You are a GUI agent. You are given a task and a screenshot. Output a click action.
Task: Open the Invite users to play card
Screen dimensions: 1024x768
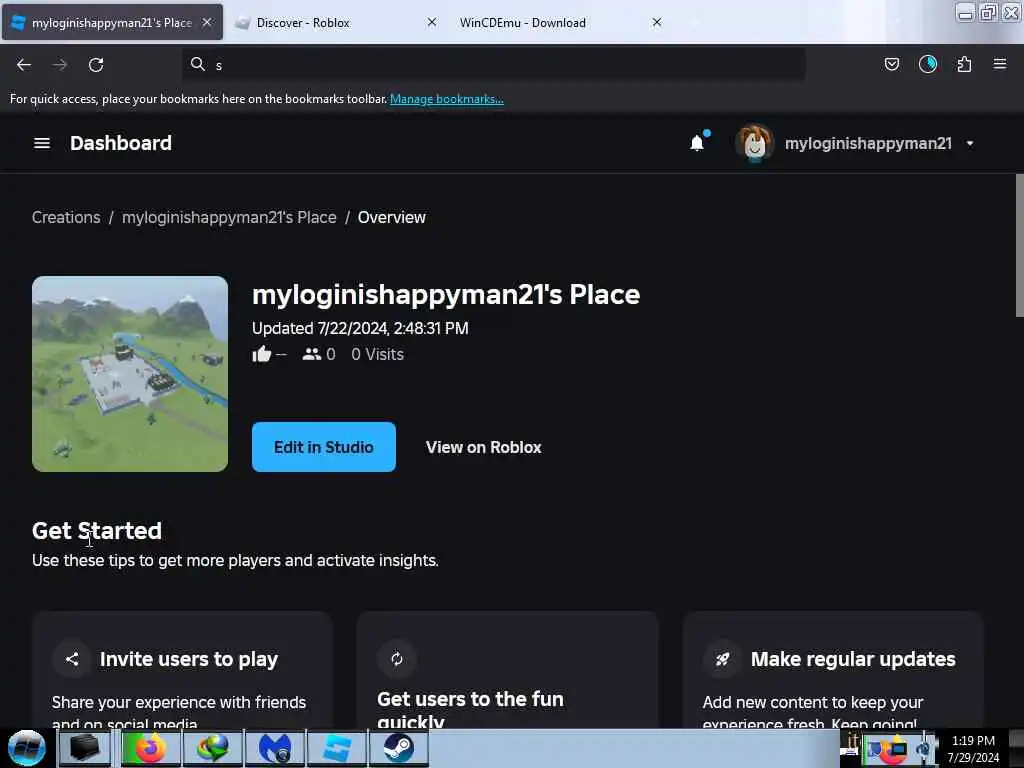182,670
